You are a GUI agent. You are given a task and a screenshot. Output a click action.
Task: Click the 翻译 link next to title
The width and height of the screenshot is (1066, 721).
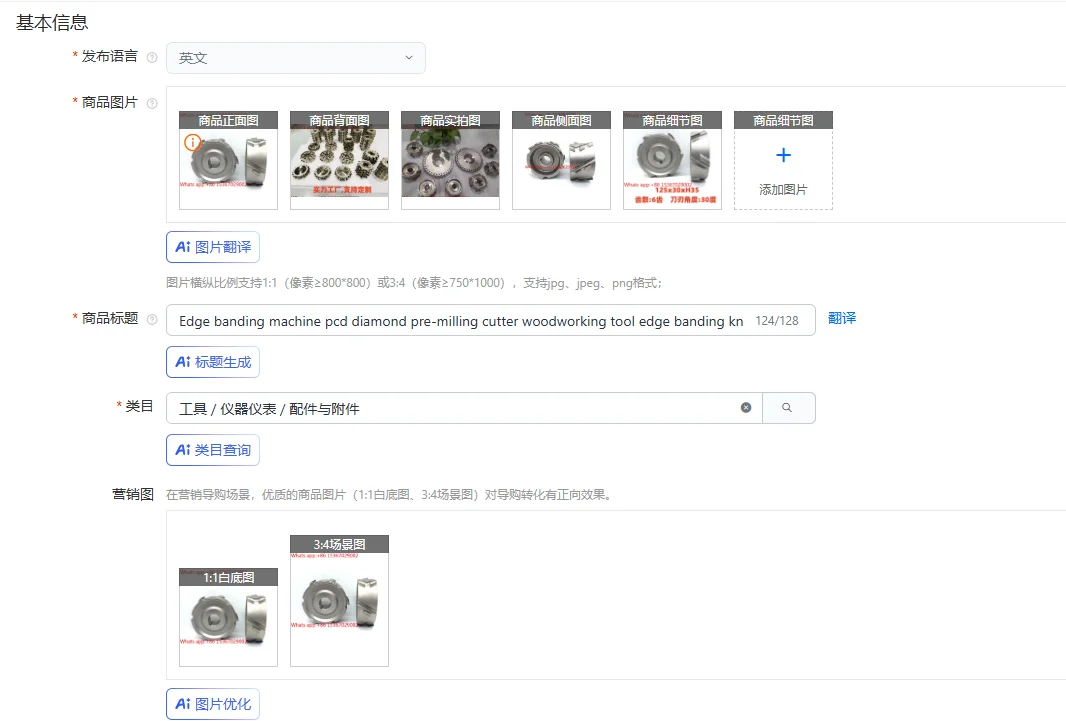click(842, 318)
